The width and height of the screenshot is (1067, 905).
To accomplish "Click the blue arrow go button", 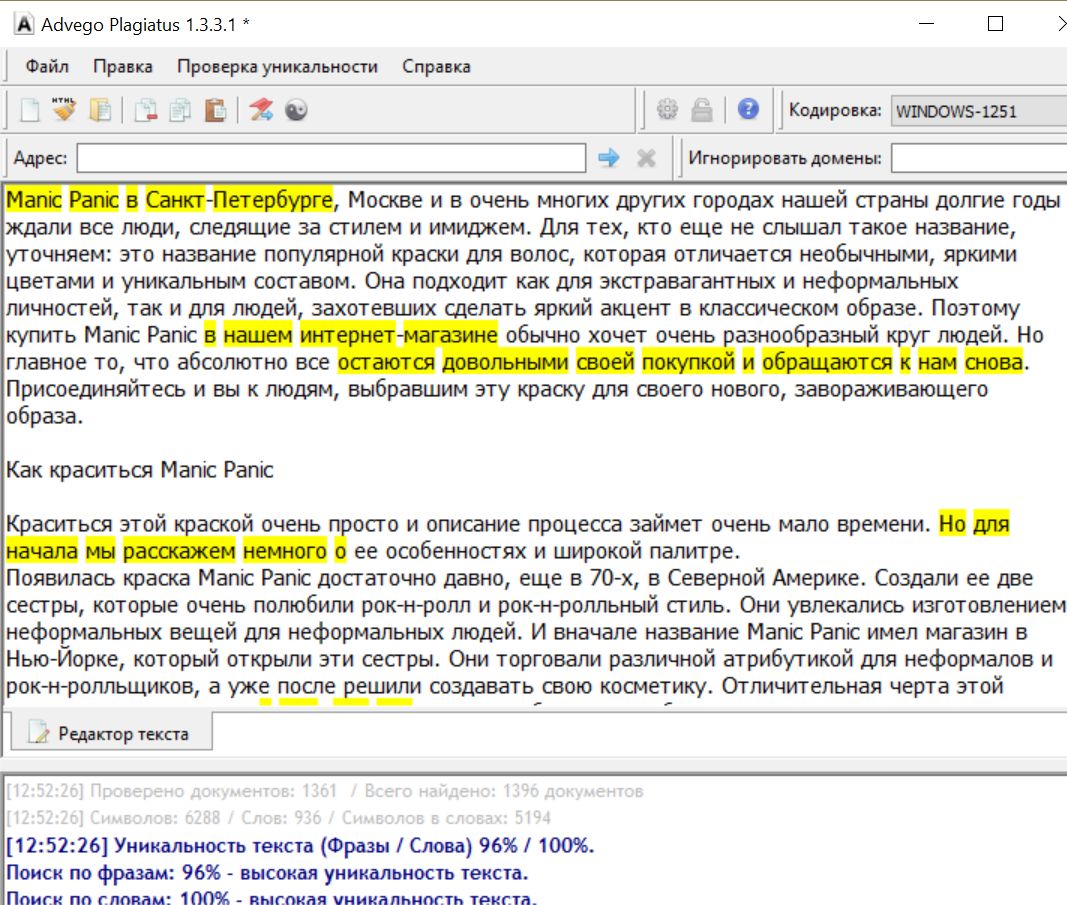I will pos(609,158).
